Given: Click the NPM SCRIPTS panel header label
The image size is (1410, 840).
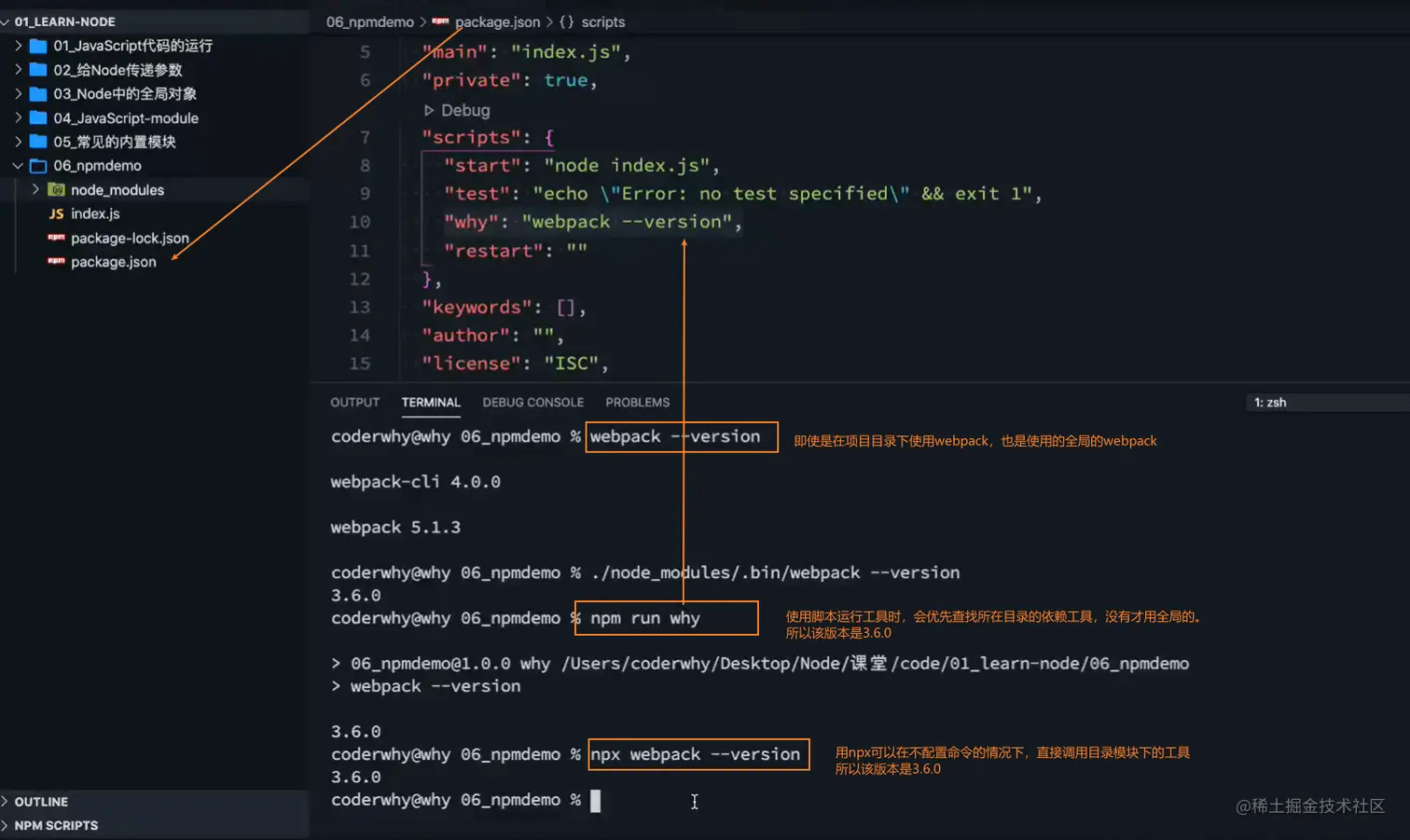Looking at the screenshot, I should tap(56, 826).
